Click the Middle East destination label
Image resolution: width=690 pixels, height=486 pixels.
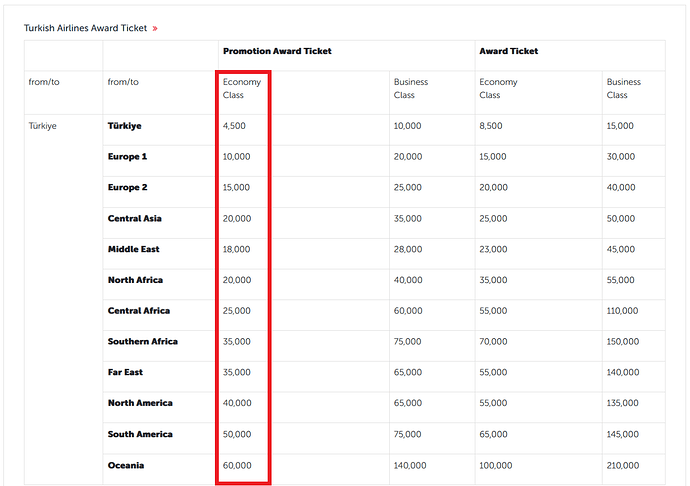click(x=133, y=249)
